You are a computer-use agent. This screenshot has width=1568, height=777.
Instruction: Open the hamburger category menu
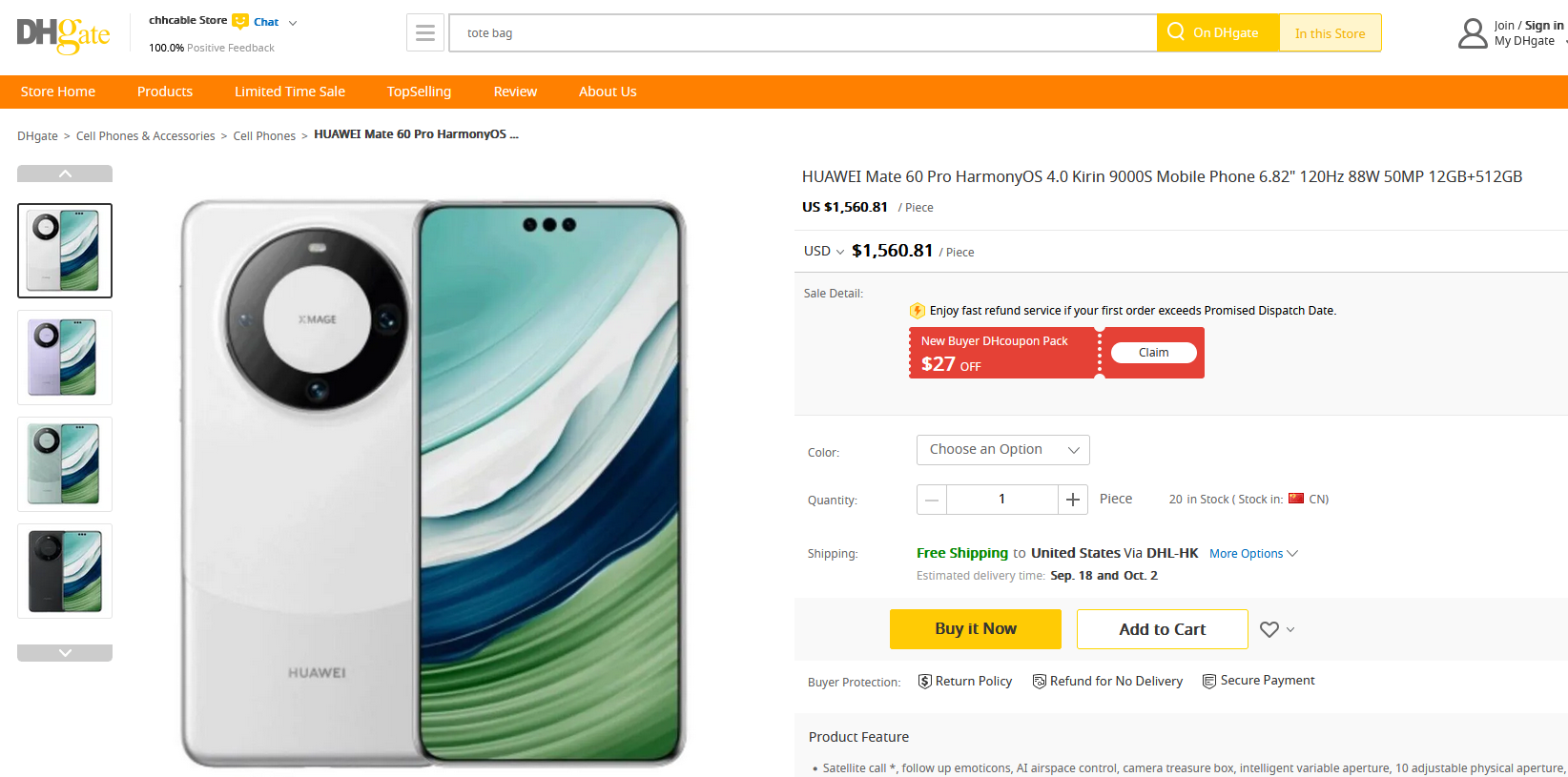425,33
